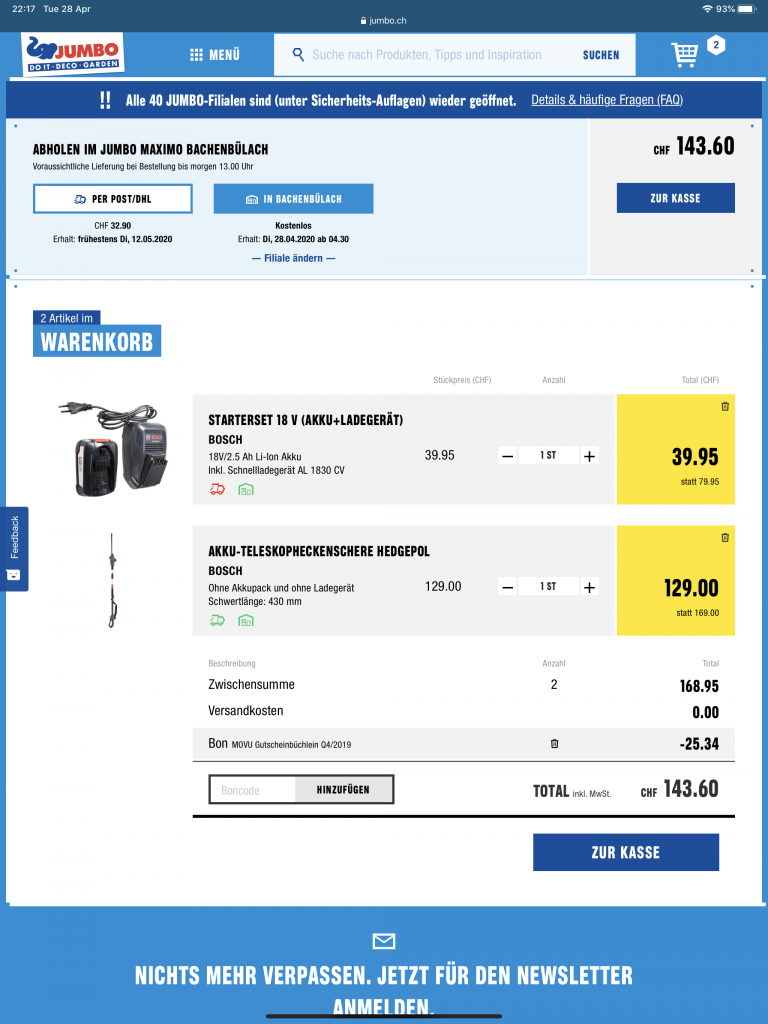The width and height of the screenshot is (768, 1024).
Task: Click HINZUFÜGEN to add bon code
Action: pos(344,790)
